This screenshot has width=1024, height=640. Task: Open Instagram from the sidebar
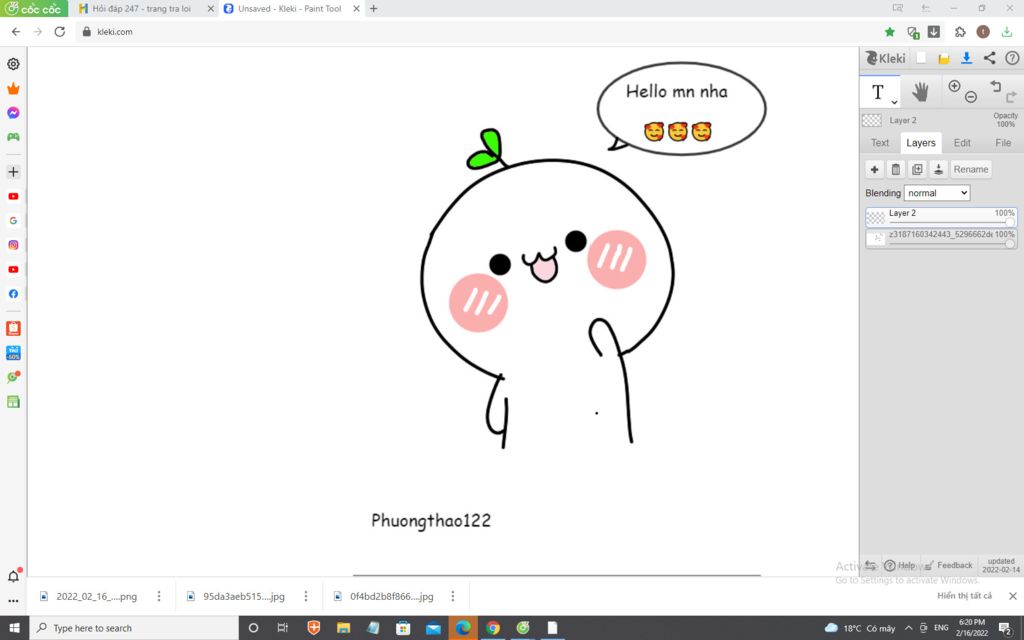[13, 245]
